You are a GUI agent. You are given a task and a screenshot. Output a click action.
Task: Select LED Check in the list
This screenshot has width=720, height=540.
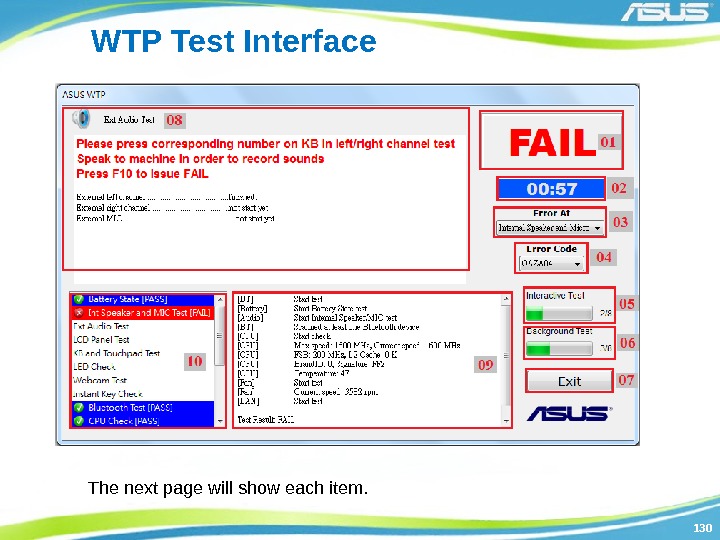[x=143, y=367]
